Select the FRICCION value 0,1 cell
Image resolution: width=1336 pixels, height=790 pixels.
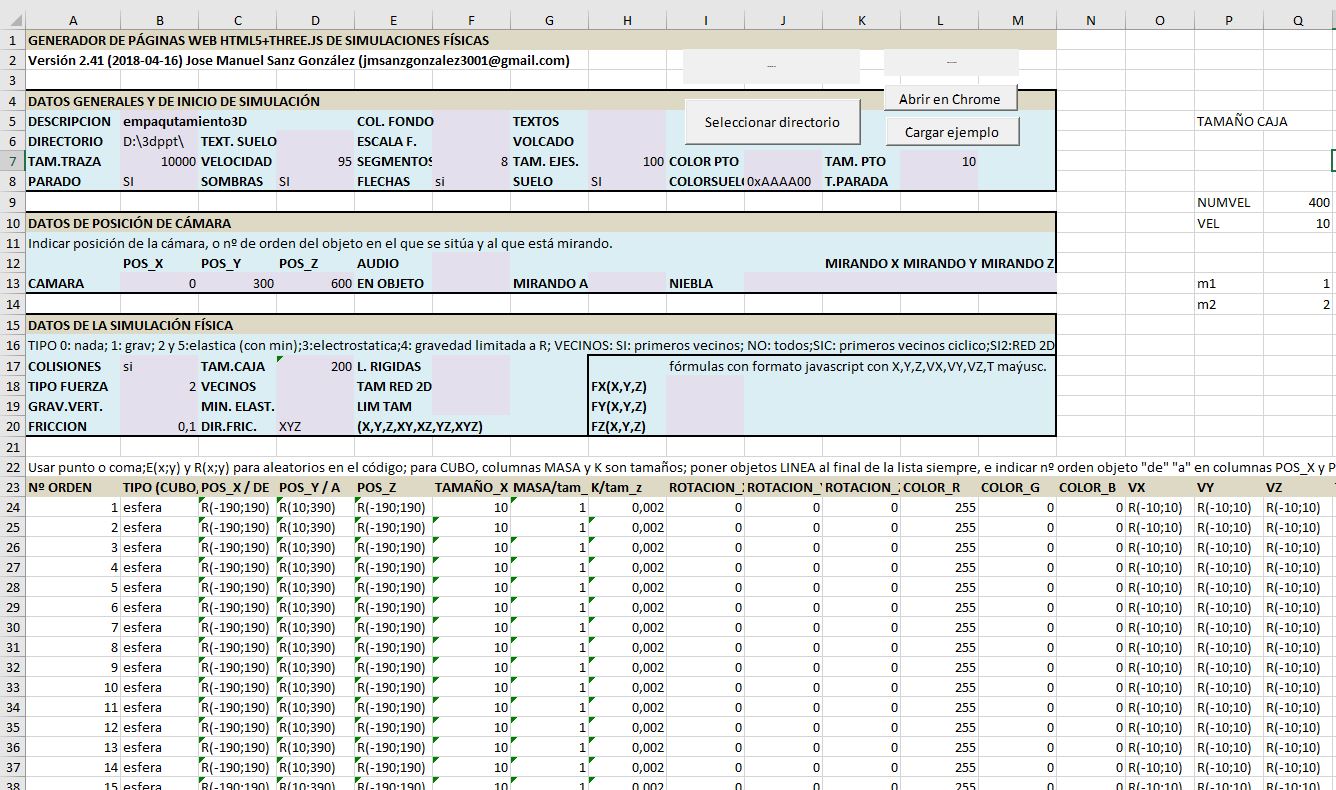click(159, 427)
